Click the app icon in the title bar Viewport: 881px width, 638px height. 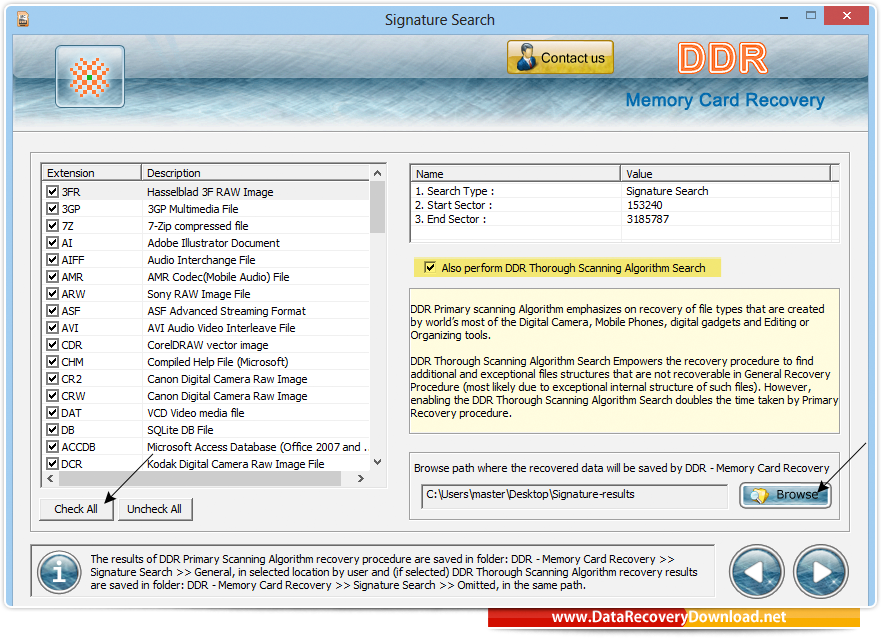click(22, 20)
